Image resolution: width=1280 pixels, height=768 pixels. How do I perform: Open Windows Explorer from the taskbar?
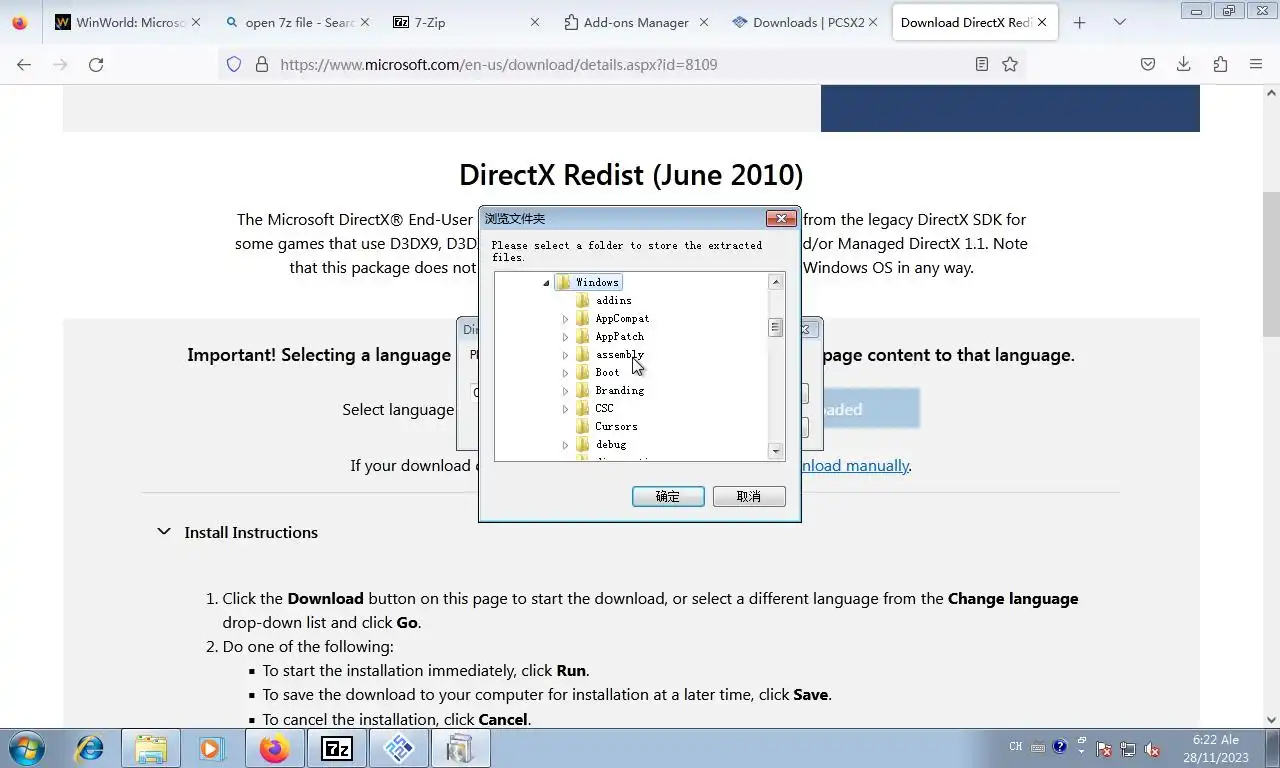pyautogui.click(x=151, y=748)
